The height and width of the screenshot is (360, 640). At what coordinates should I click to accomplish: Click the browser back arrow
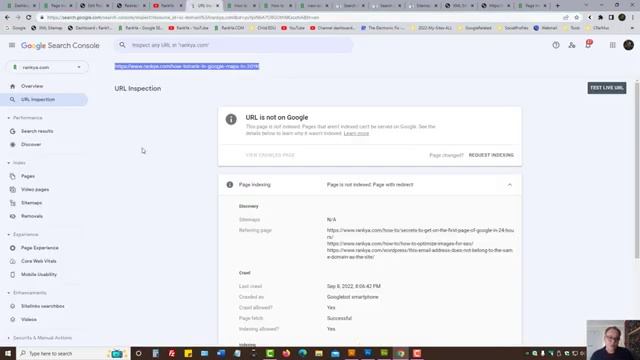coord(7,18)
